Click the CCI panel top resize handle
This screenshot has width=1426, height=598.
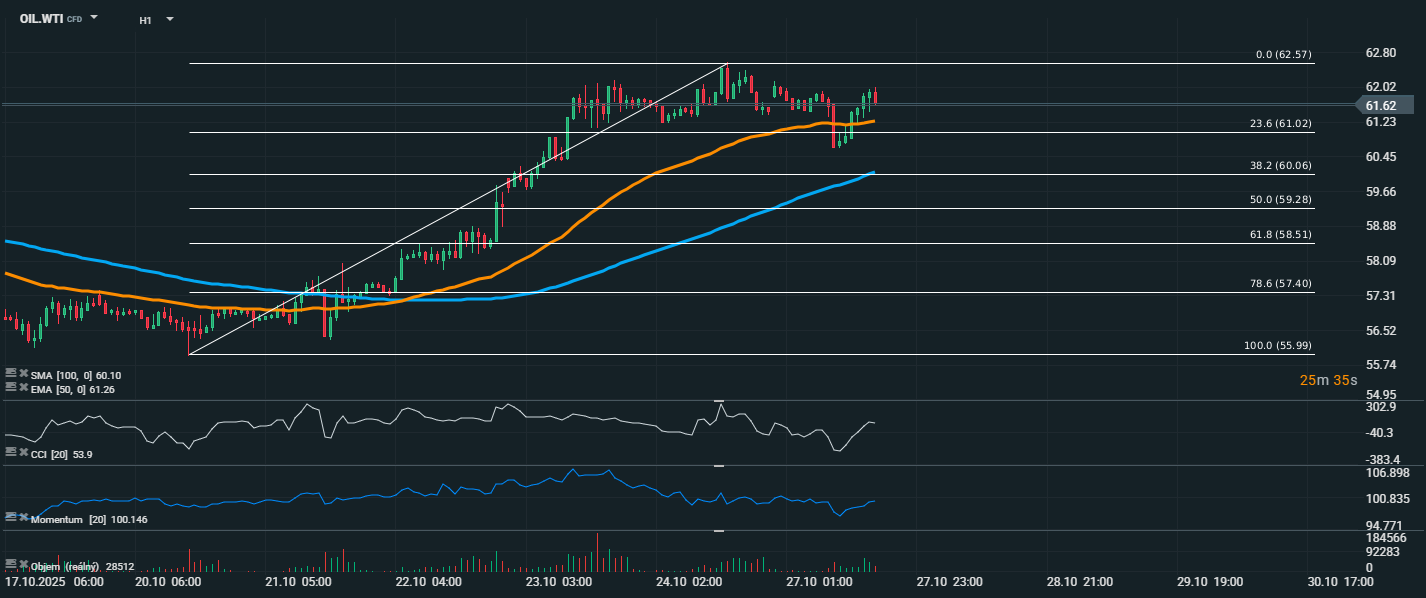[x=718, y=401]
